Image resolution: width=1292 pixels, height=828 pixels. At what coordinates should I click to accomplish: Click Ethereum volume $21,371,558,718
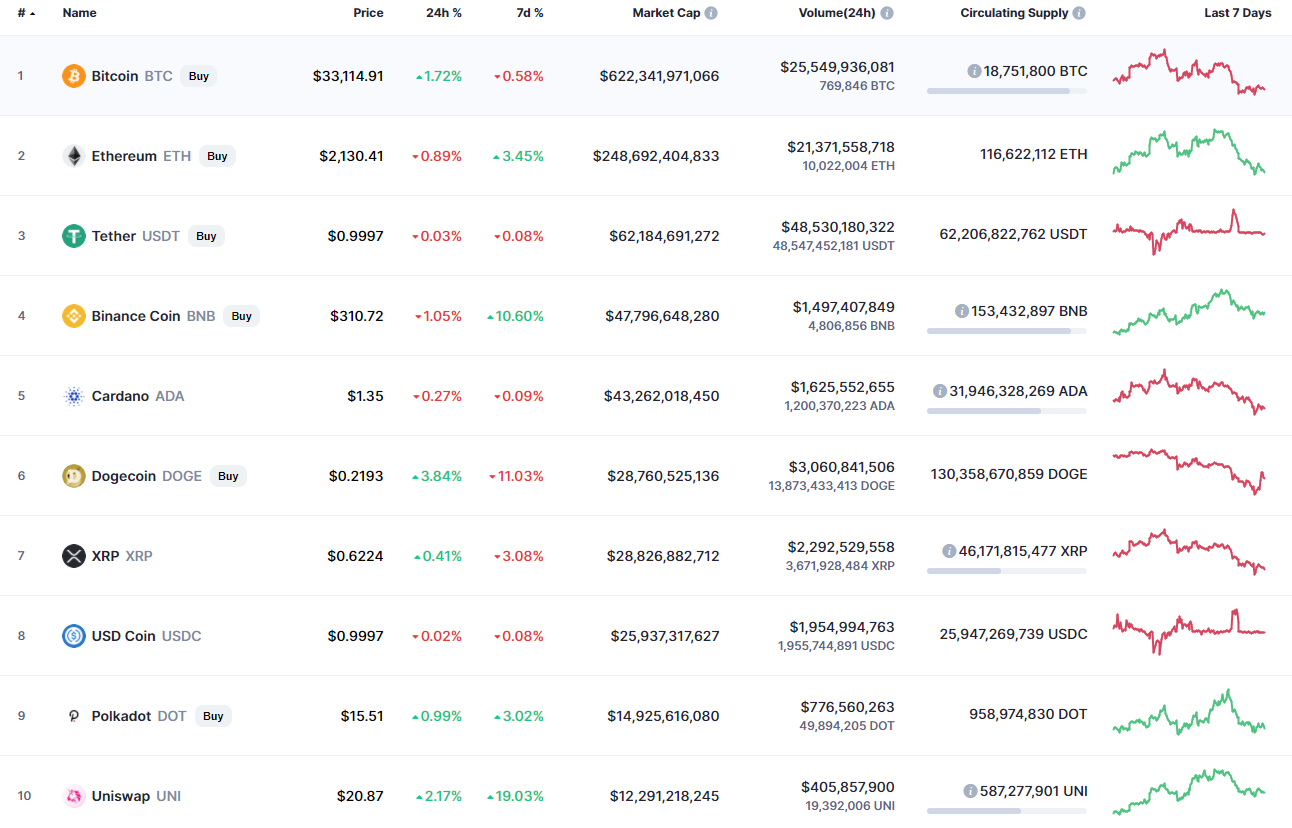841,147
